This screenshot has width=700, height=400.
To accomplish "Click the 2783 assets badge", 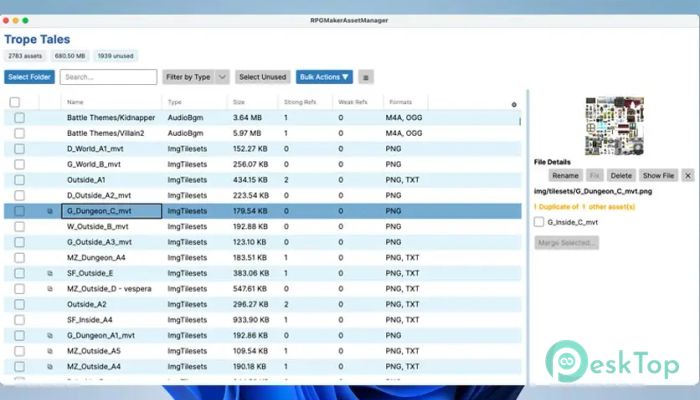I will click(25, 56).
